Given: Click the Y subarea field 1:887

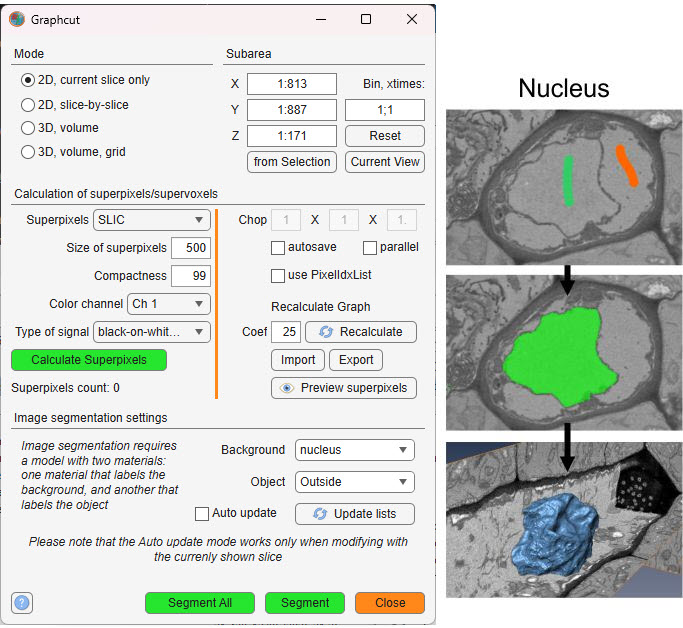Looking at the screenshot, I should coord(292,110).
